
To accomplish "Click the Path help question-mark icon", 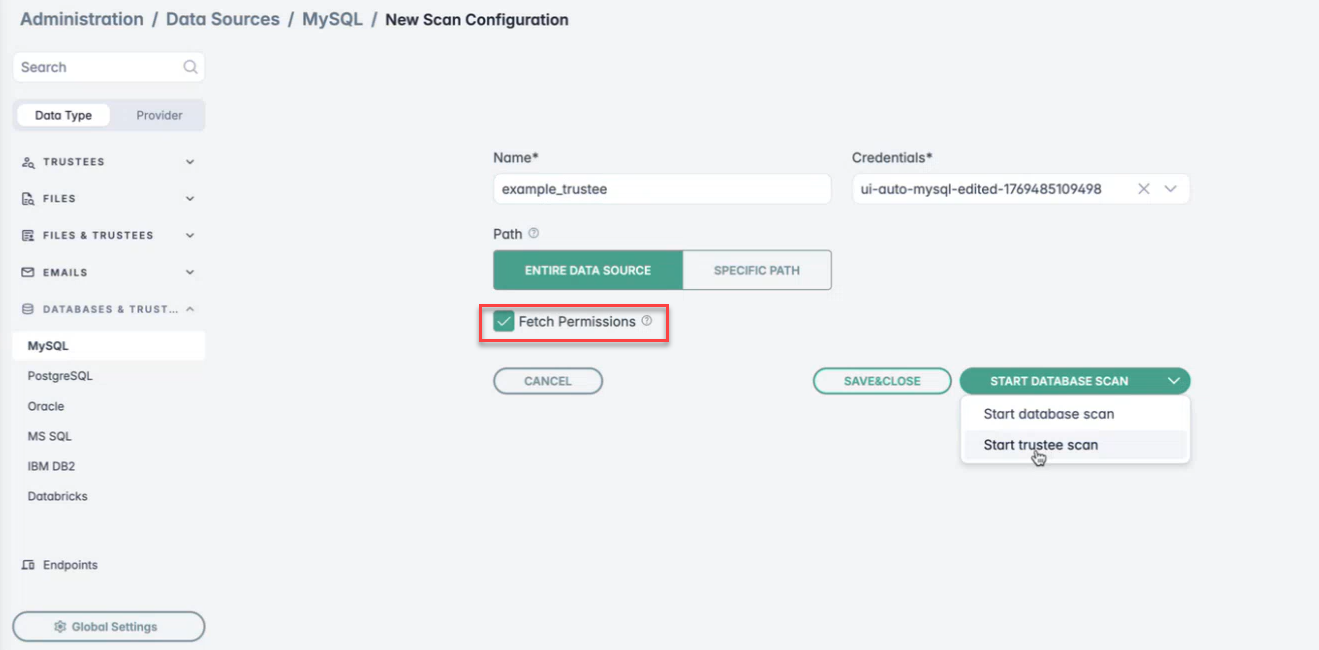I will (533, 234).
